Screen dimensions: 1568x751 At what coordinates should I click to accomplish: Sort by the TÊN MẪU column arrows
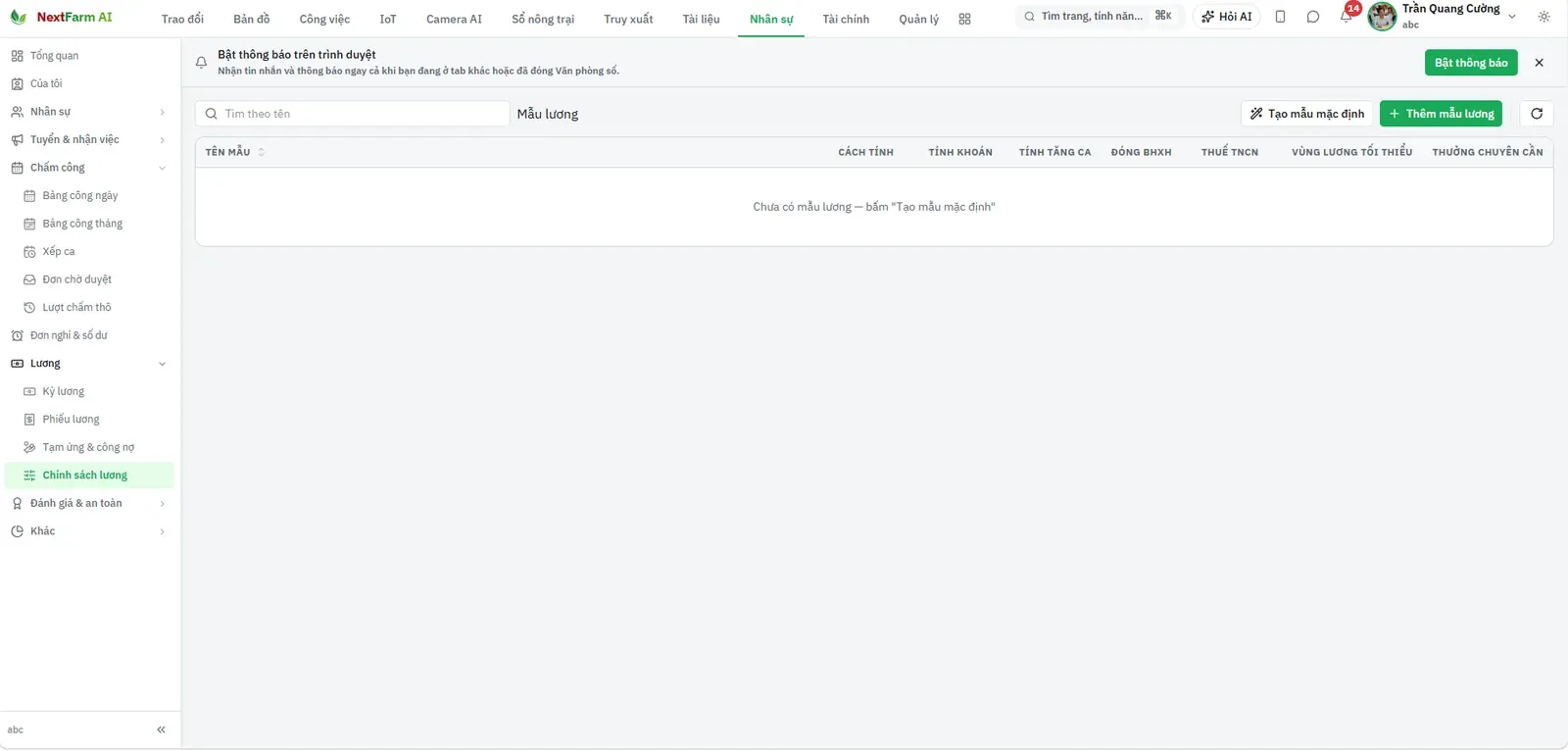[261, 152]
